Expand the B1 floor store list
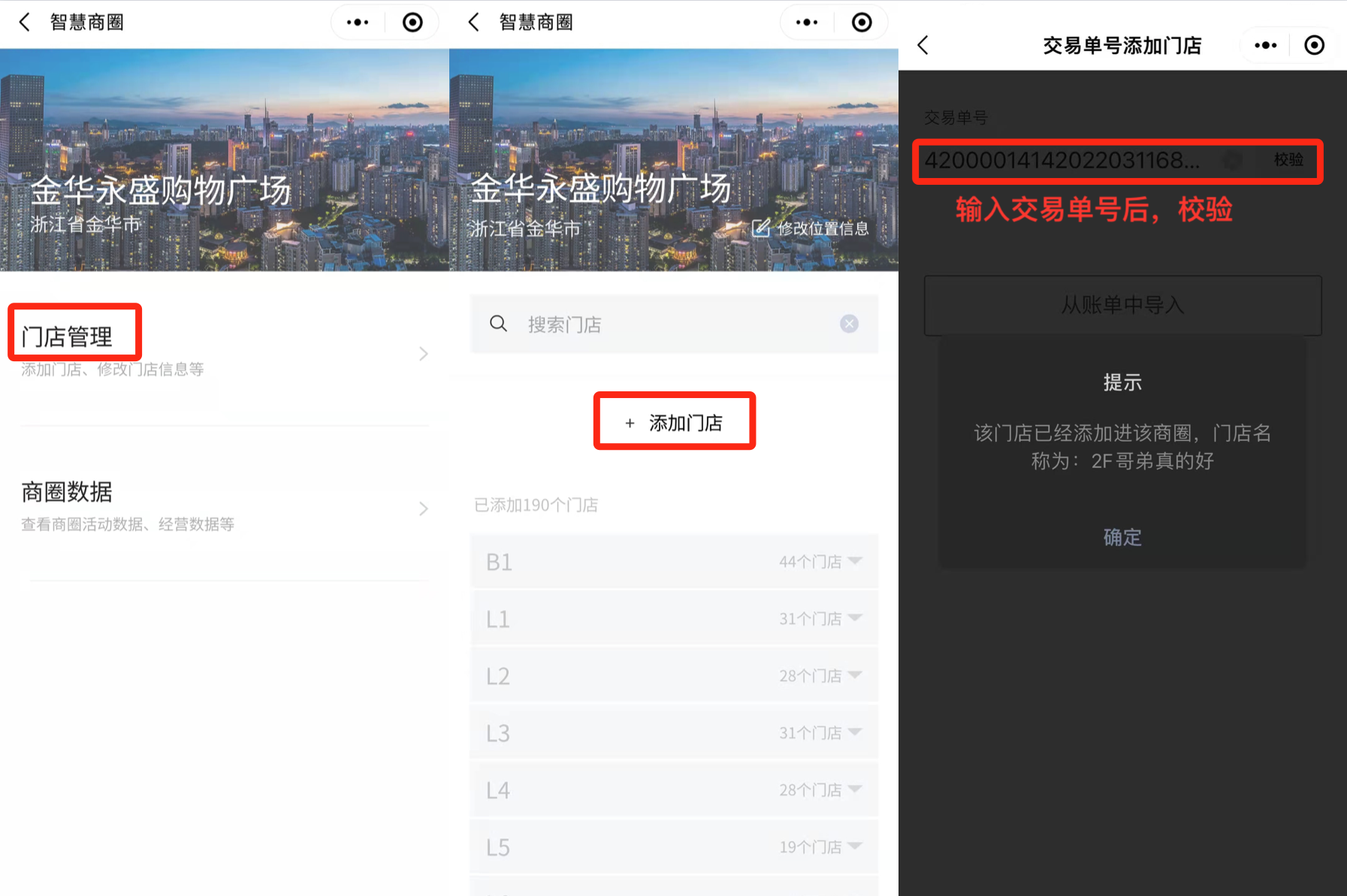 tap(673, 562)
